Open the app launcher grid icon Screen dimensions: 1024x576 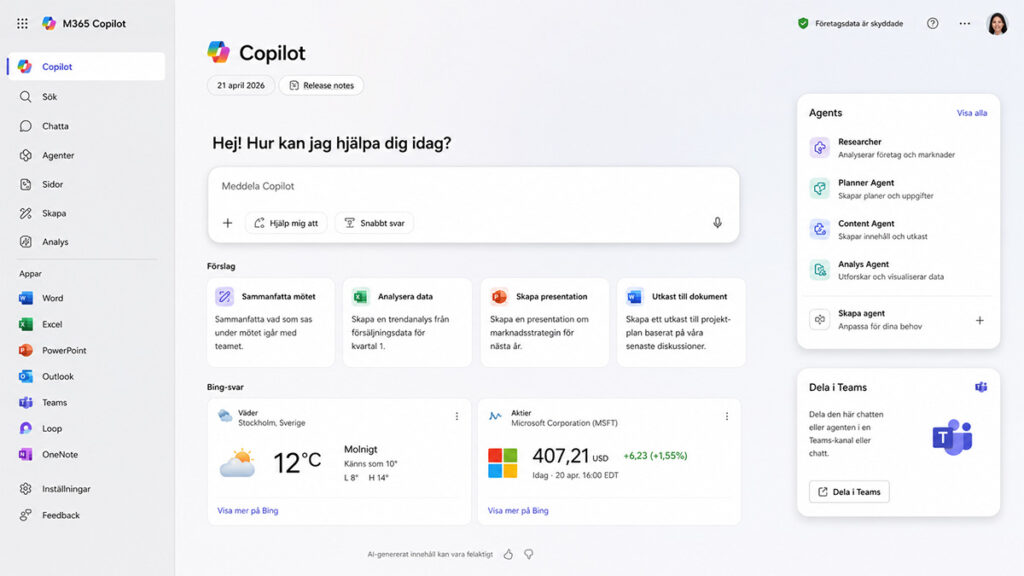click(22, 24)
